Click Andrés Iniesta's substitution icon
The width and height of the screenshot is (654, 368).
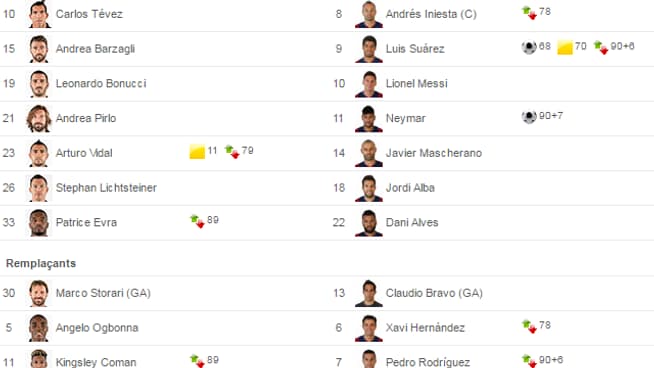tap(529, 13)
